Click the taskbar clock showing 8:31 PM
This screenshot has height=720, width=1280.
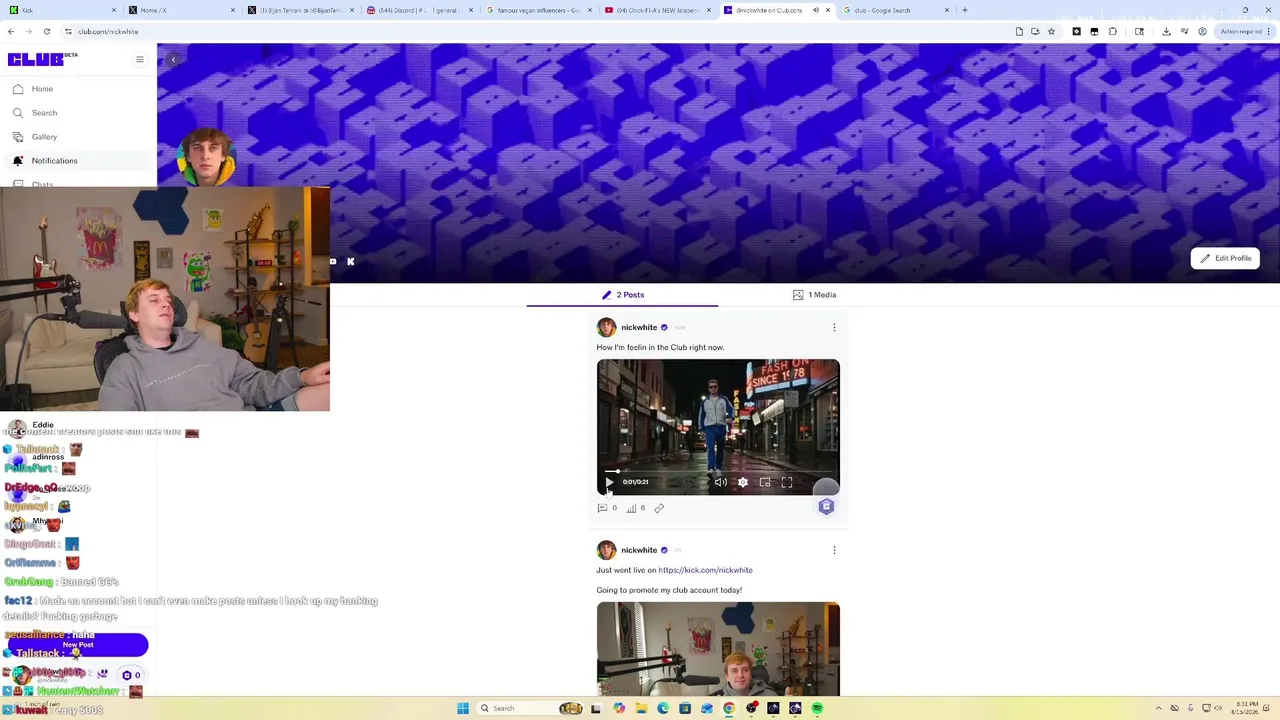pyautogui.click(x=1246, y=708)
